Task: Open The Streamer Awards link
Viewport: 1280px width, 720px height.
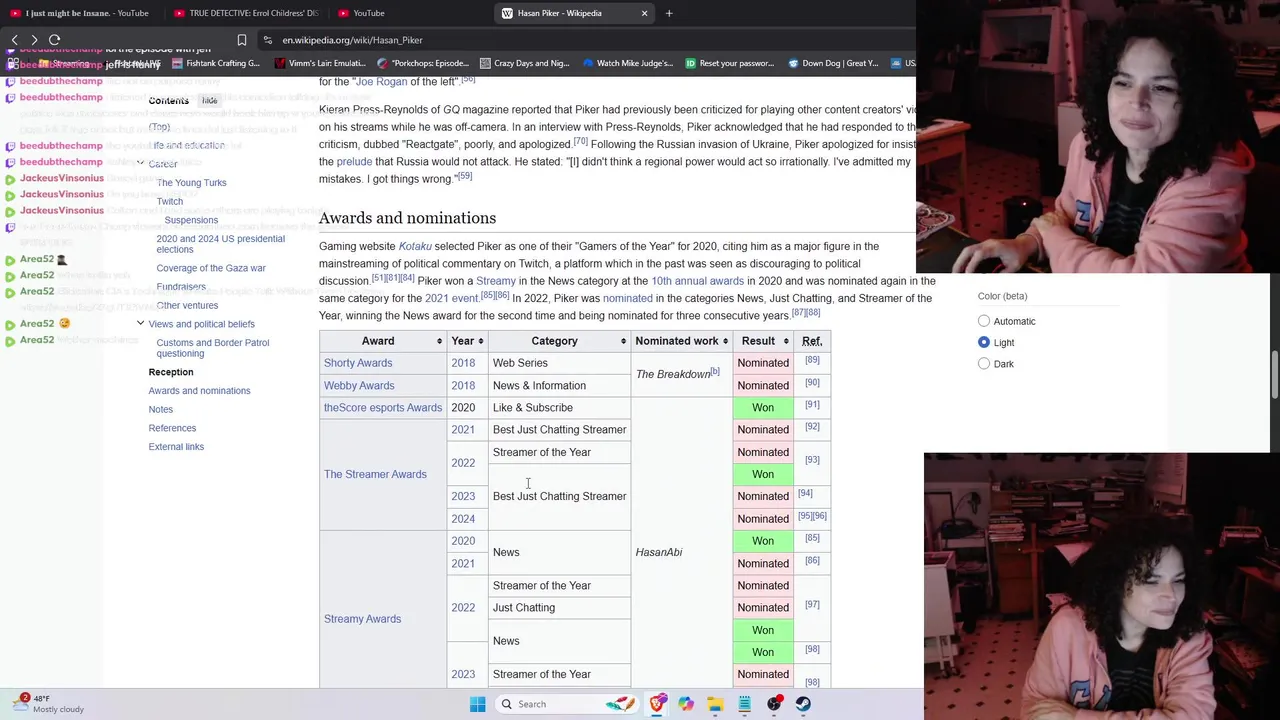Action: click(x=375, y=474)
